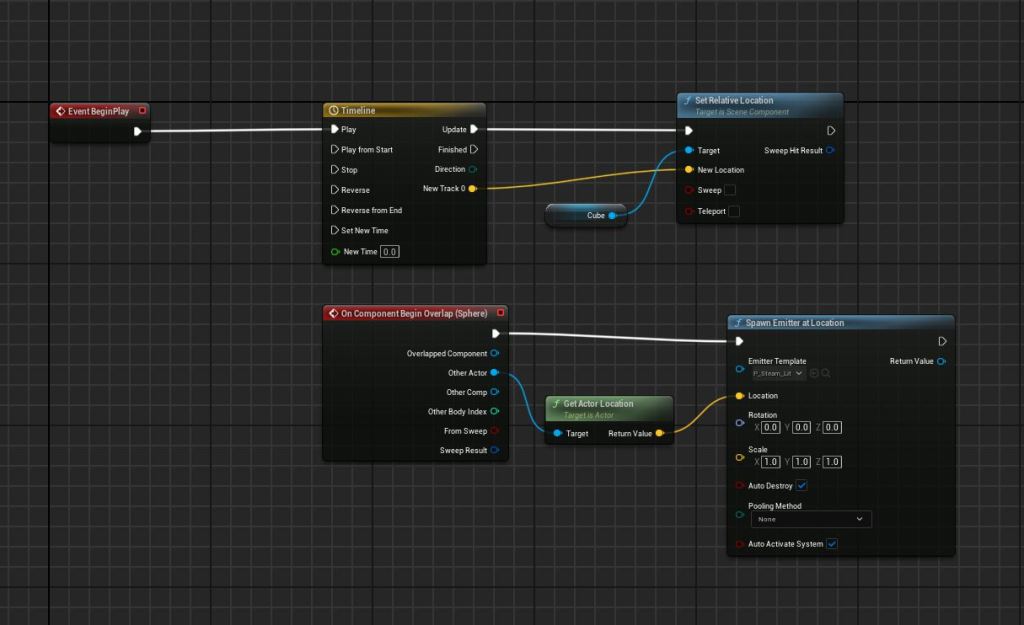Screen dimensions: 1024x625
Task: Toggle the Auto Activate System checkbox
Action: click(832, 544)
